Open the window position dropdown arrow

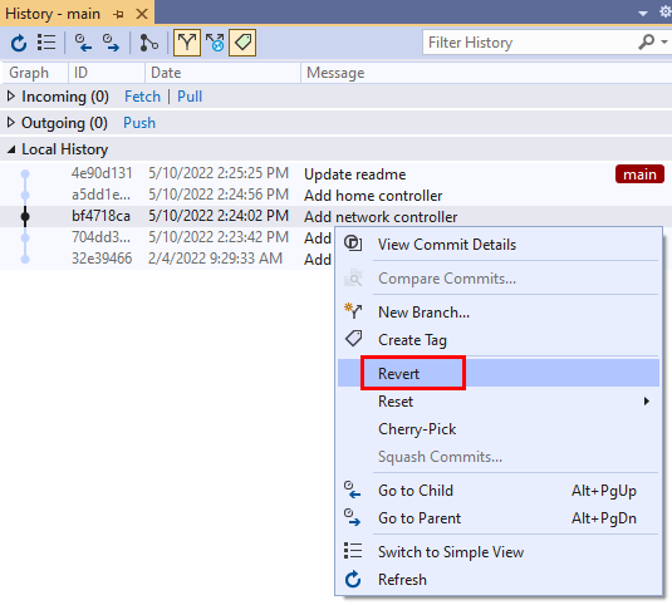pyautogui.click(x=642, y=13)
